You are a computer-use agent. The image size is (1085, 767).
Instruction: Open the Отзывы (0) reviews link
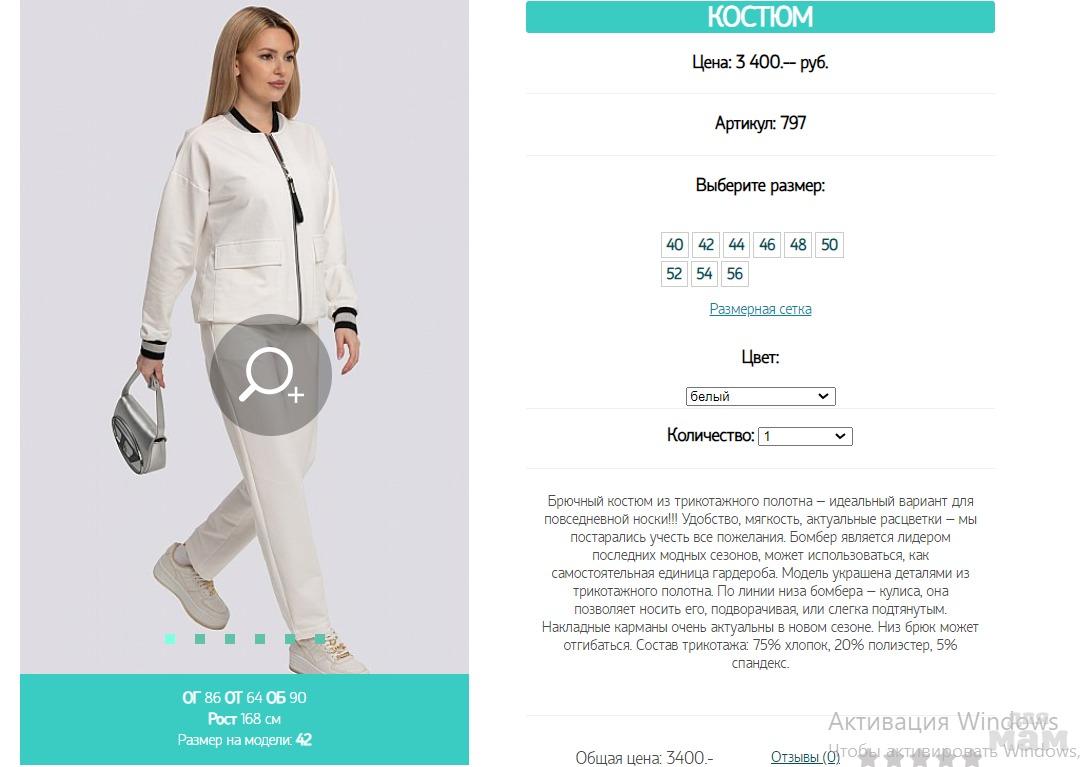click(x=805, y=757)
